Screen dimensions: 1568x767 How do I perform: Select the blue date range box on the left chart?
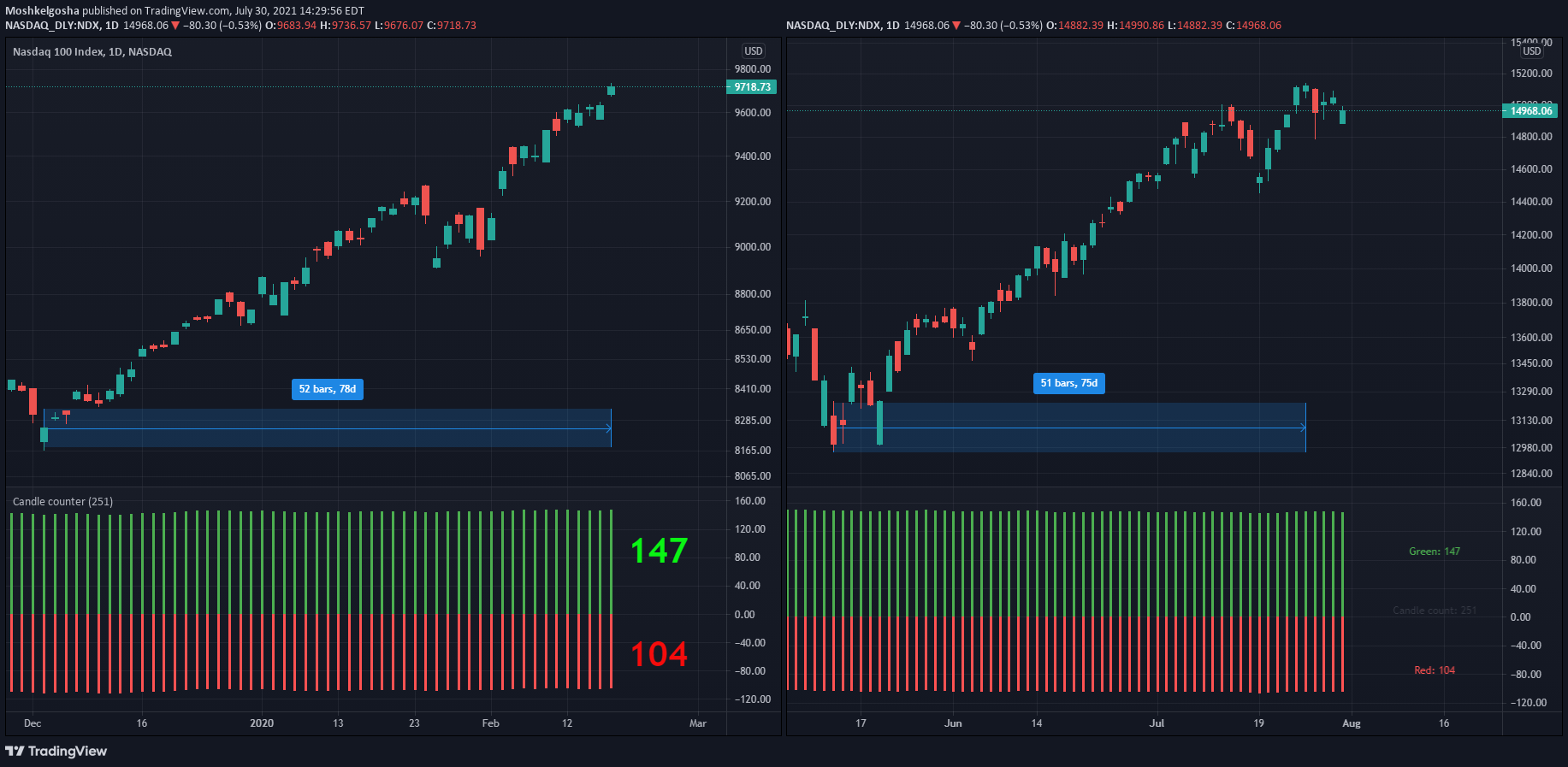click(328, 428)
